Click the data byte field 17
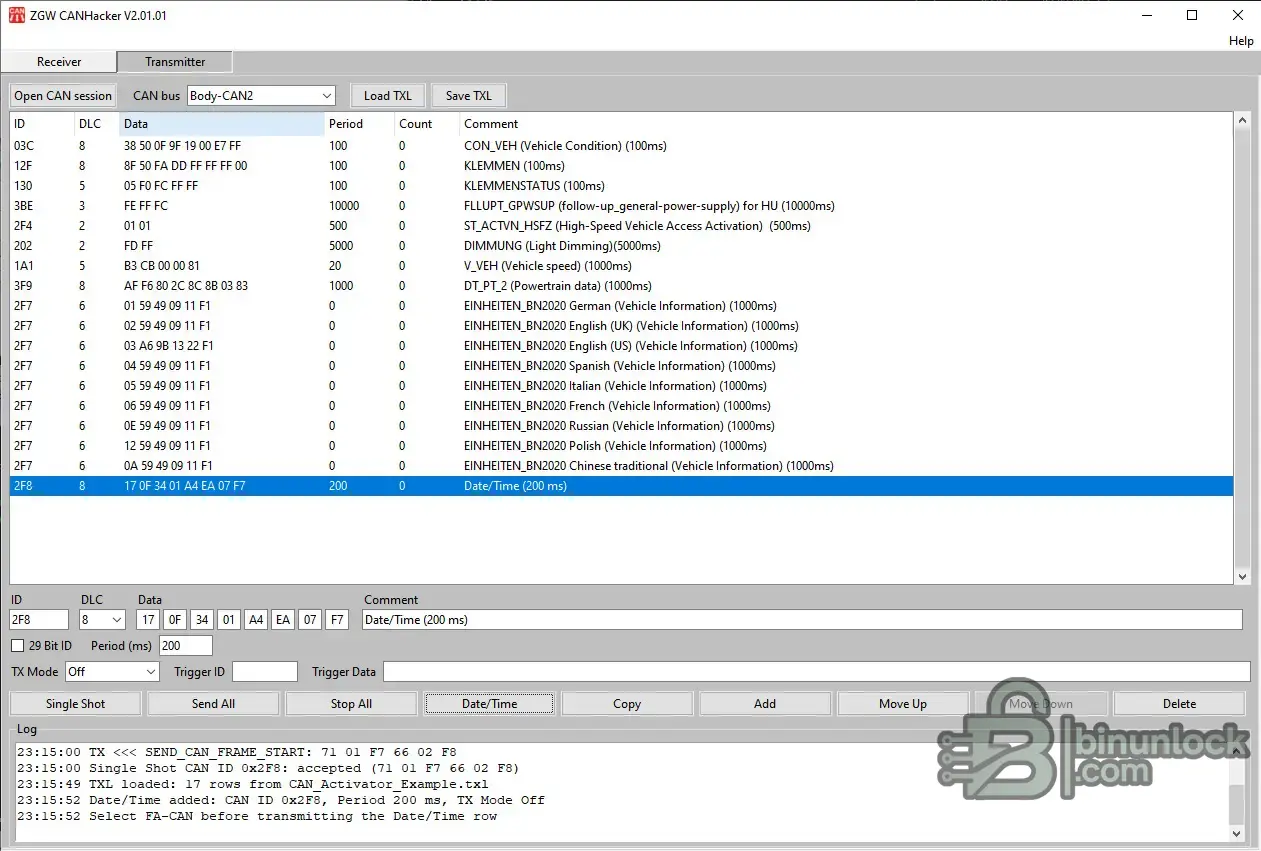Screen dimensions: 1261x851 [148, 620]
